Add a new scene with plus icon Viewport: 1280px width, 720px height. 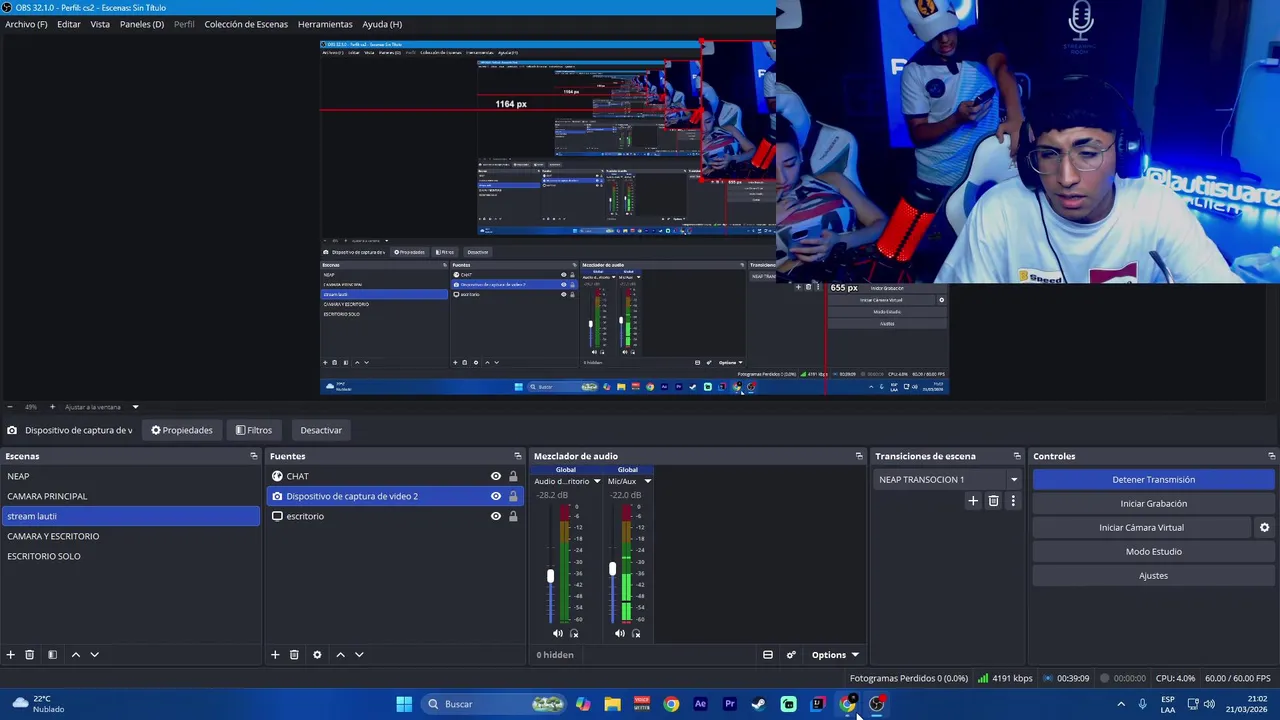pos(10,655)
